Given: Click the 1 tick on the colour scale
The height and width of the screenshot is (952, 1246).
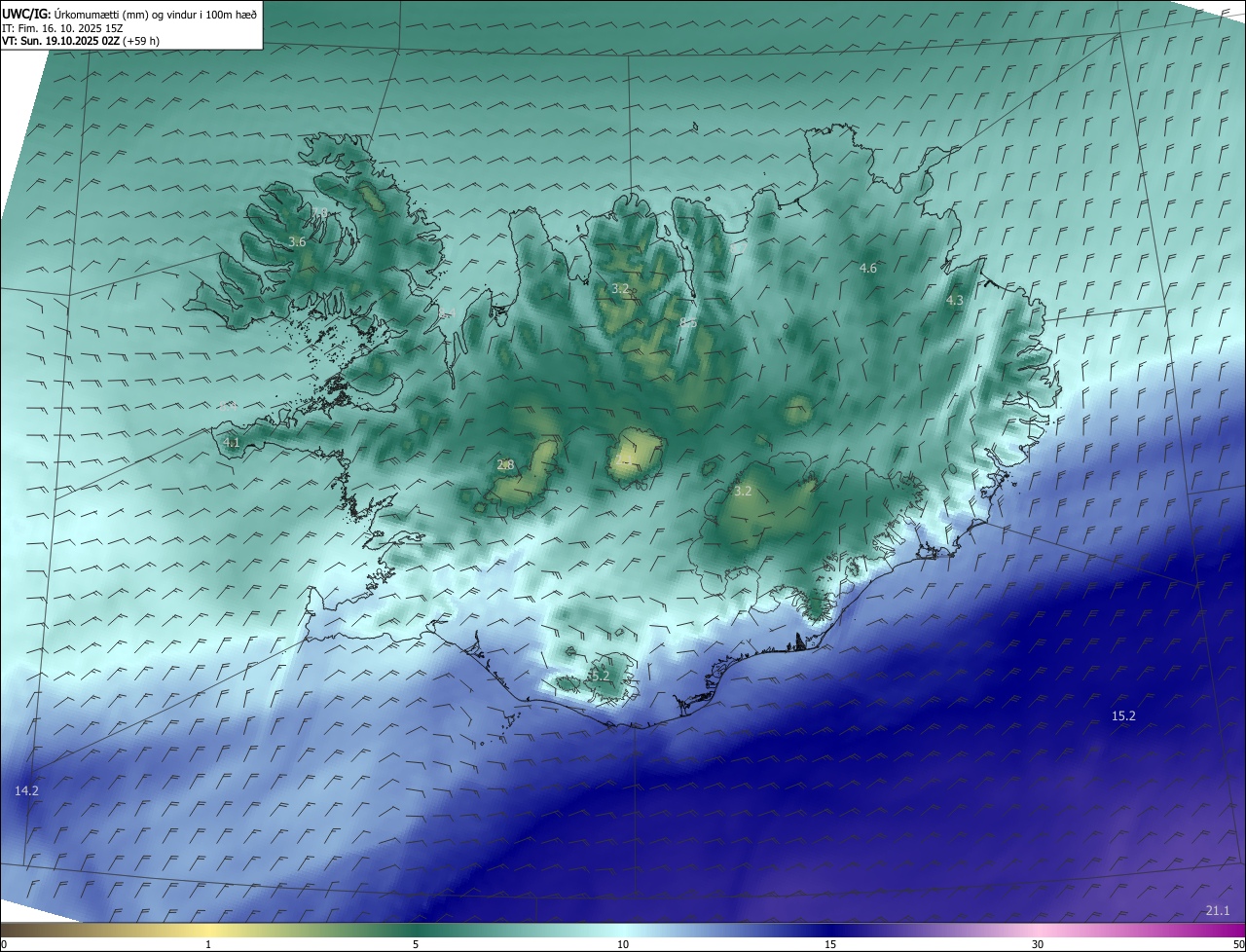Looking at the screenshot, I should click(208, 944).
